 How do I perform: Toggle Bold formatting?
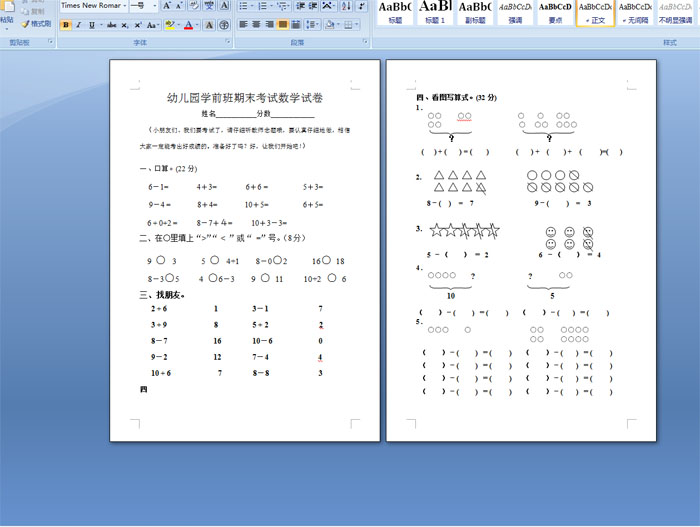tap(66, 25)
